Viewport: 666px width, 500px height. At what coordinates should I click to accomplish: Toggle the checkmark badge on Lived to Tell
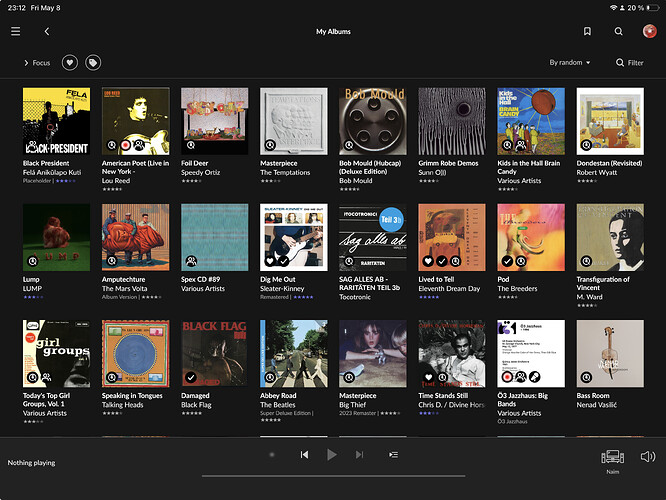pos(442,261)
